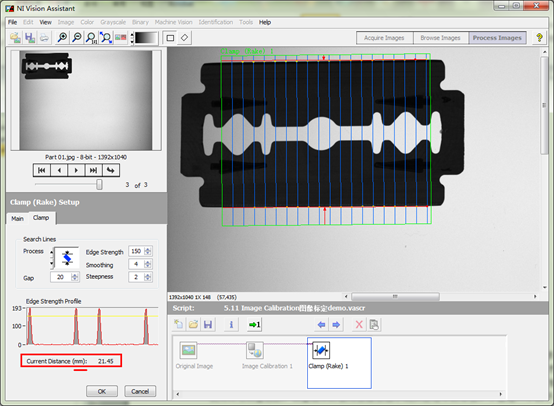Click the curved-arrow button after the last-image control
The height and width of the screenshot is (406, 554).
pos(111,170)
